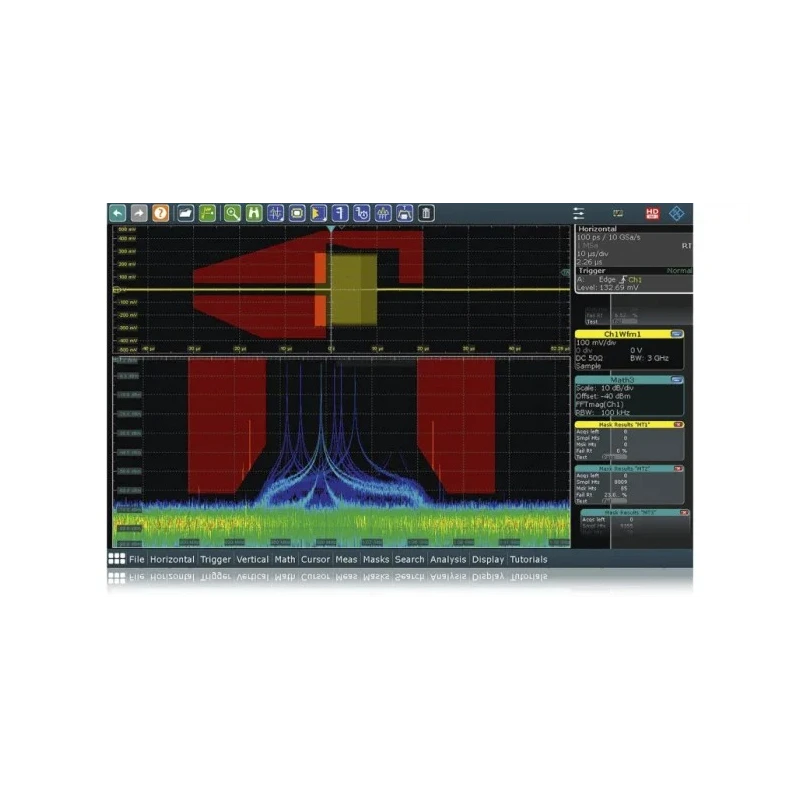The image size is (800, 800).
Task: Click the Horizontal settings header
Action: click(x=597, y=229)
